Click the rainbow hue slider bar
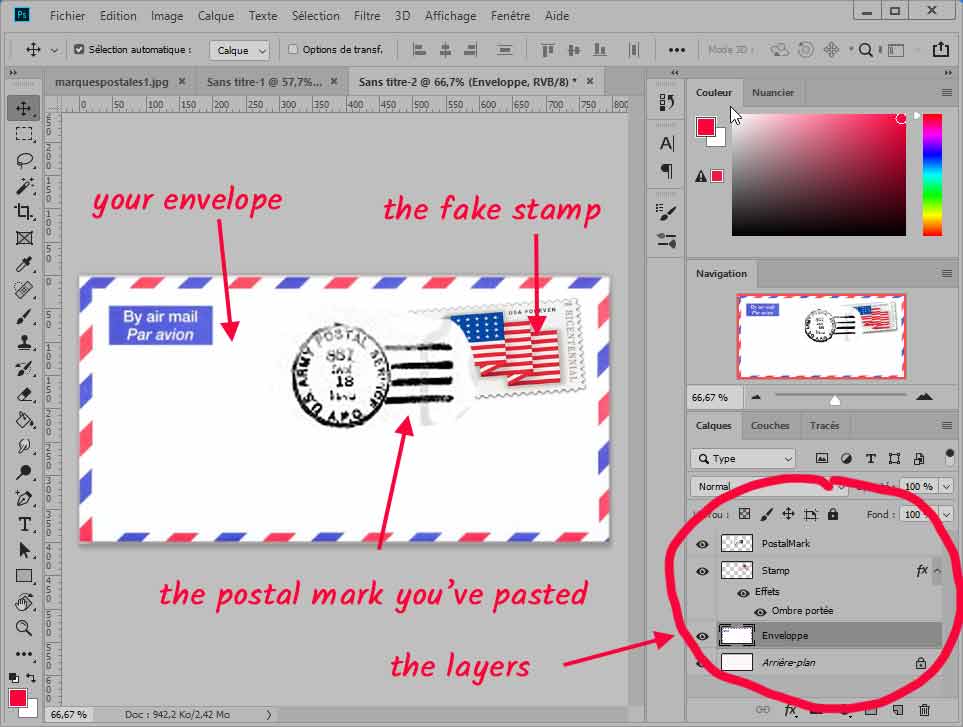 point(932,174)
